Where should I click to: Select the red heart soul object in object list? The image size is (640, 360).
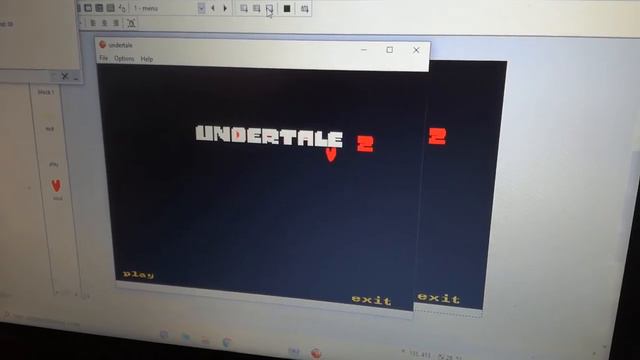coord(56,186)
